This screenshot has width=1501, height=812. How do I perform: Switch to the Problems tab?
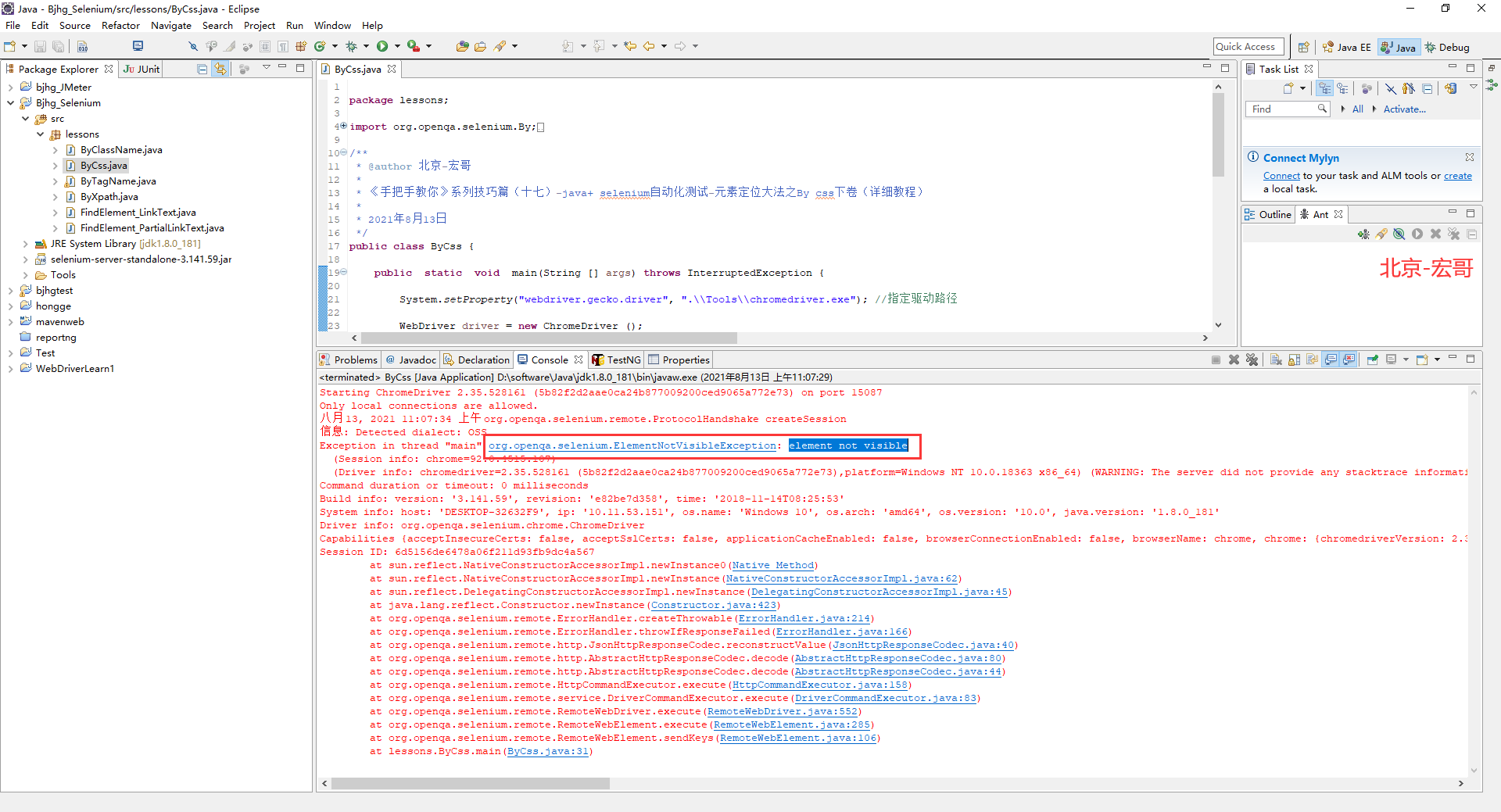(x=349, y=359)
